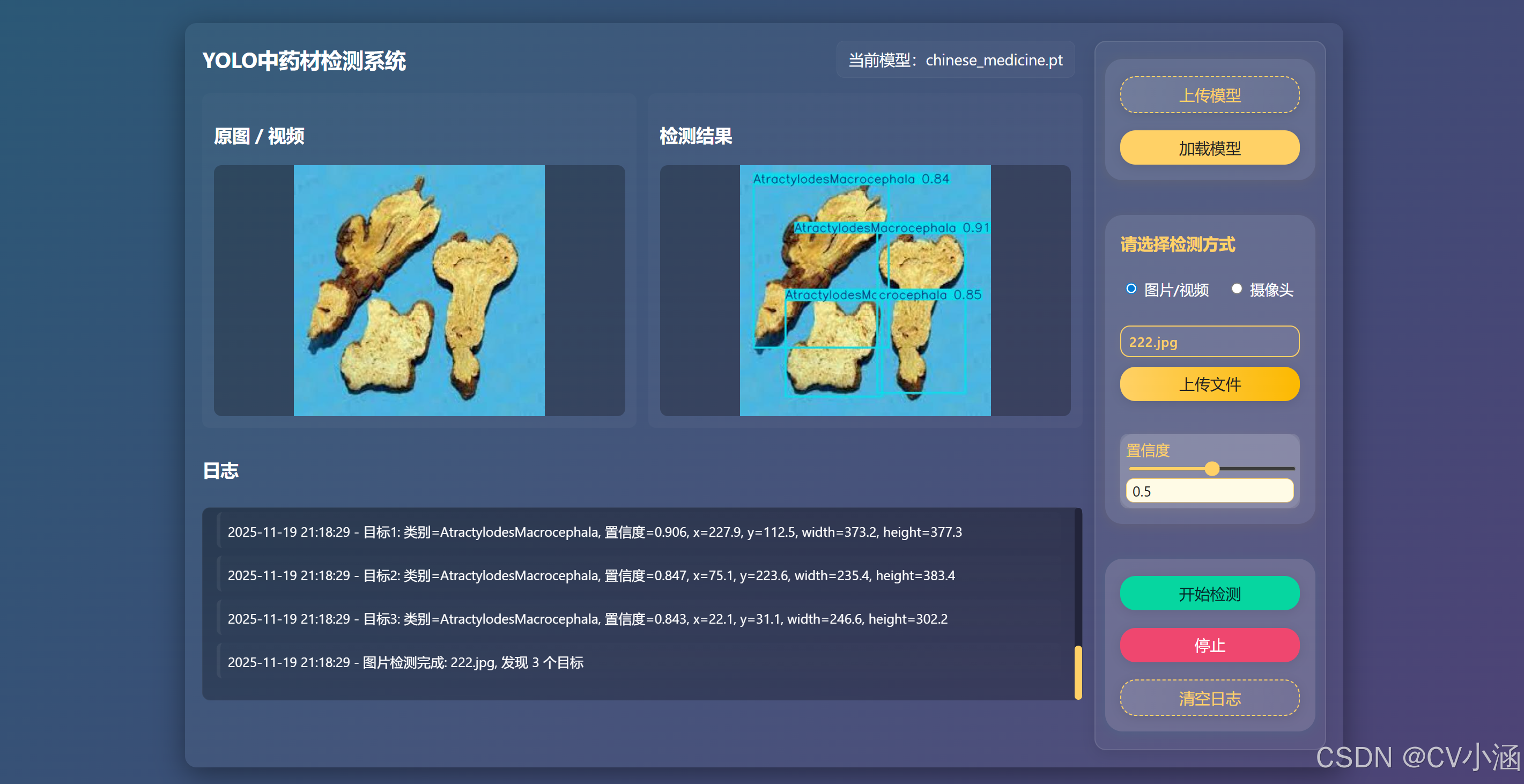Click the 图片检测完成 log entry
This screenshot has height=784, width=1524.
tap(405, 662)
